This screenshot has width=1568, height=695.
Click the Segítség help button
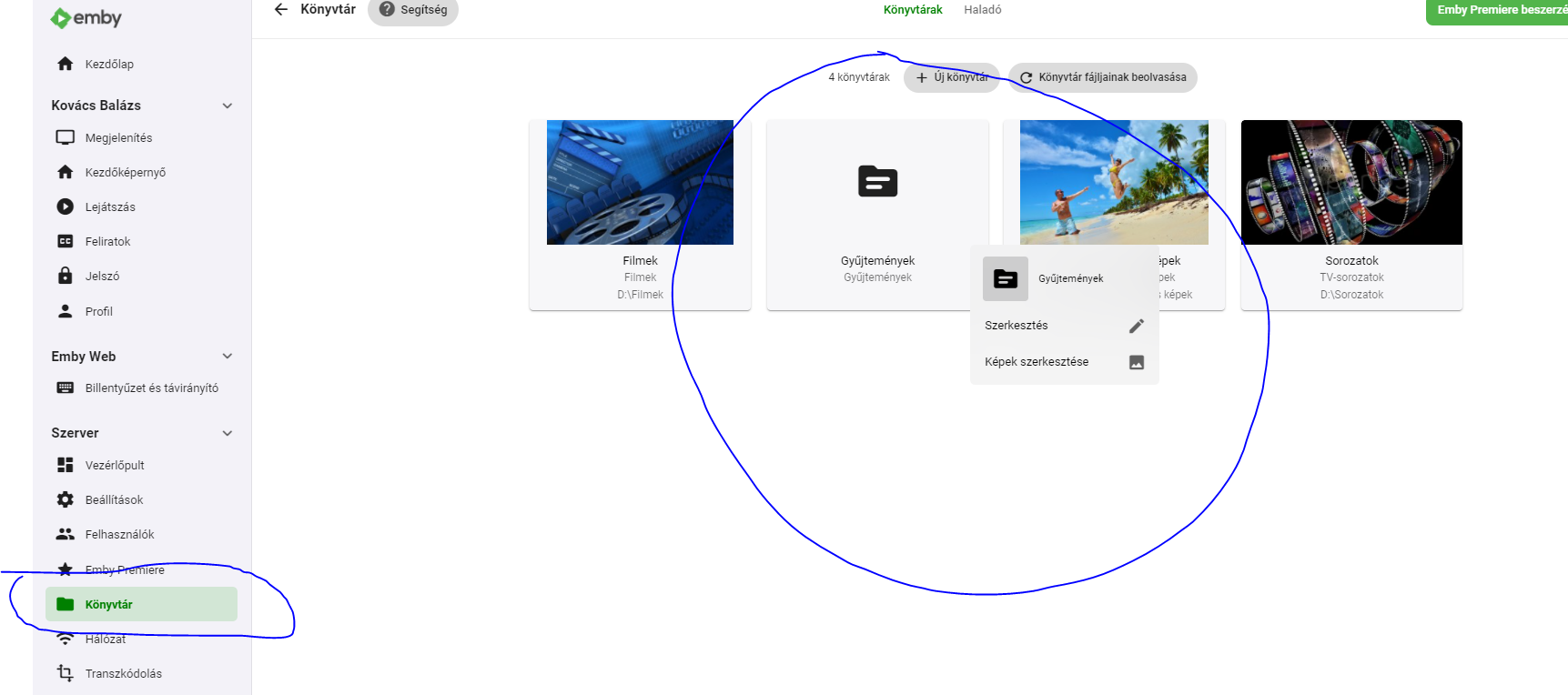tap(413, 10)
